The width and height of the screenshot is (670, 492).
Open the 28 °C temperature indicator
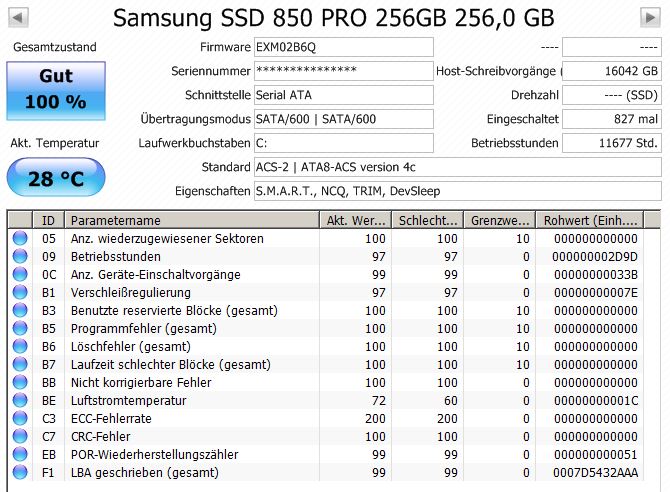[x=56, y=177]
